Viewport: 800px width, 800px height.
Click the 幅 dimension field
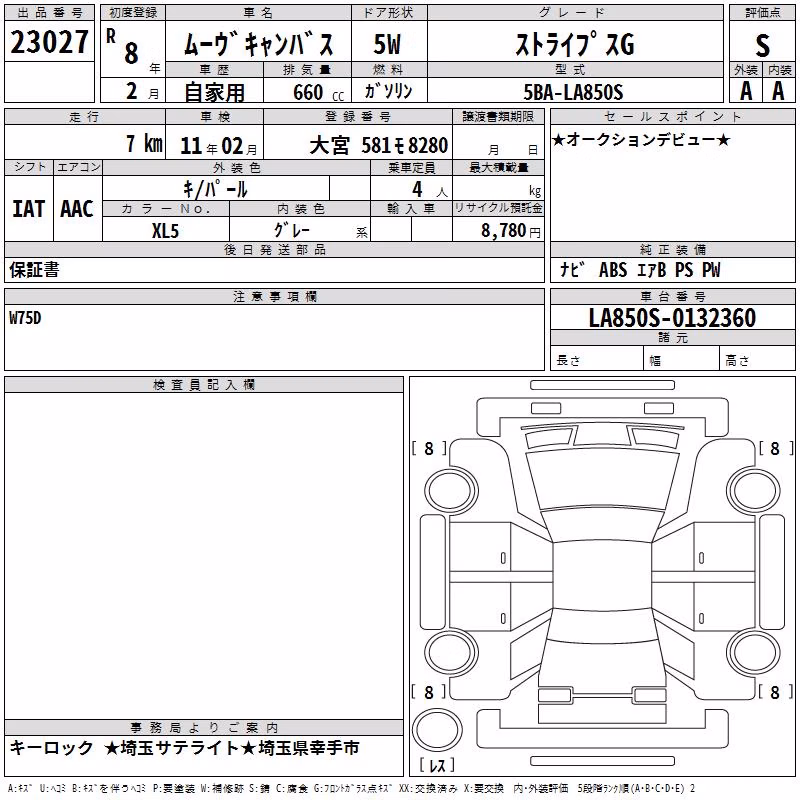pos(682,358)
